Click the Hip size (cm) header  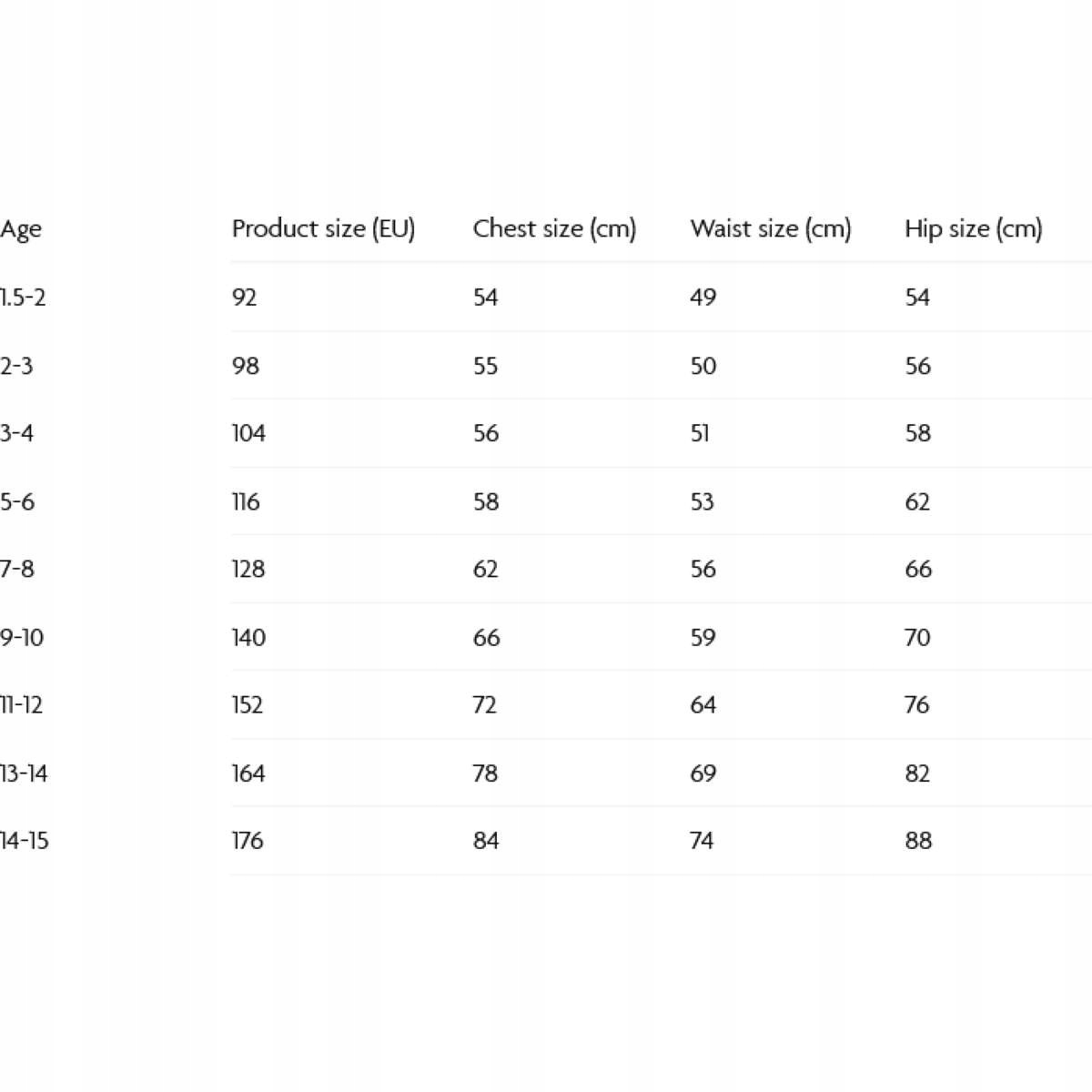coord(973,228)
